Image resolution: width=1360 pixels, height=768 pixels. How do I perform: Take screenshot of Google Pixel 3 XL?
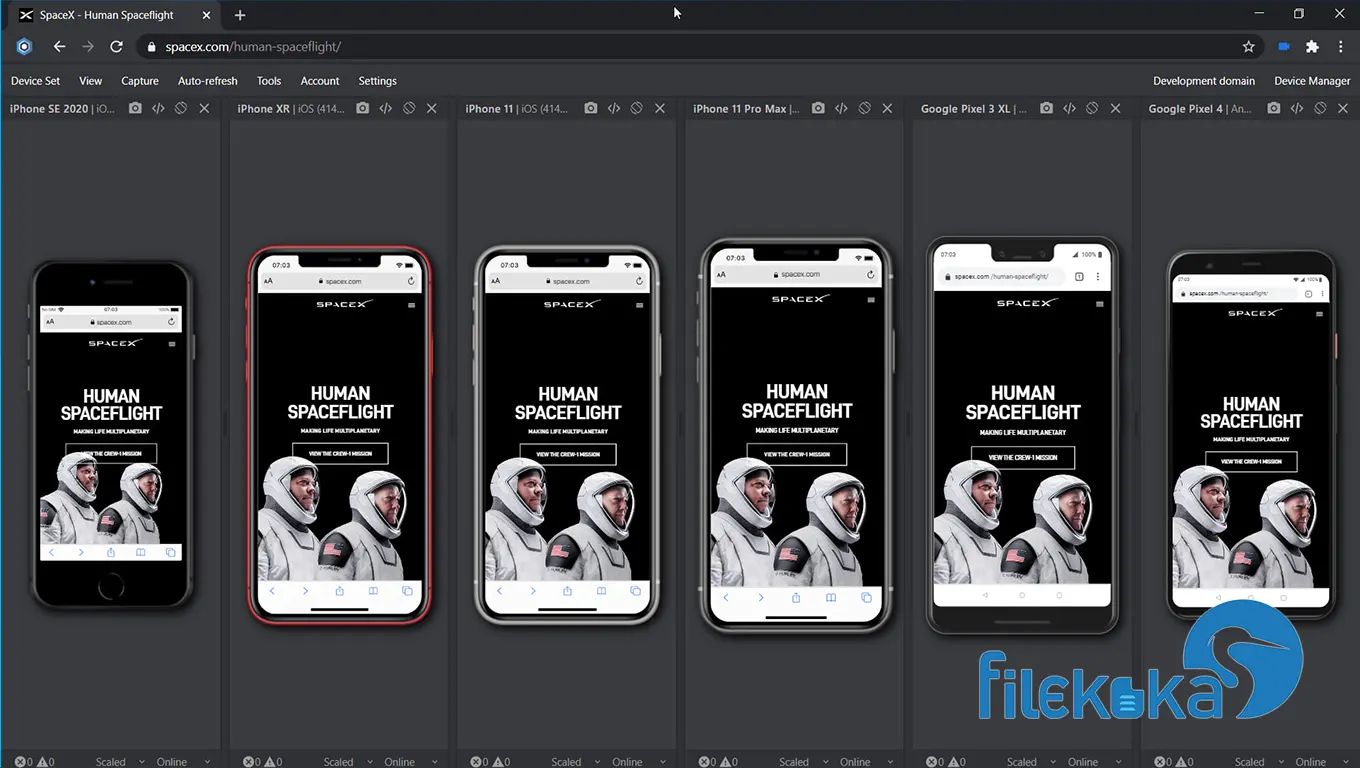click(1046, 108)
